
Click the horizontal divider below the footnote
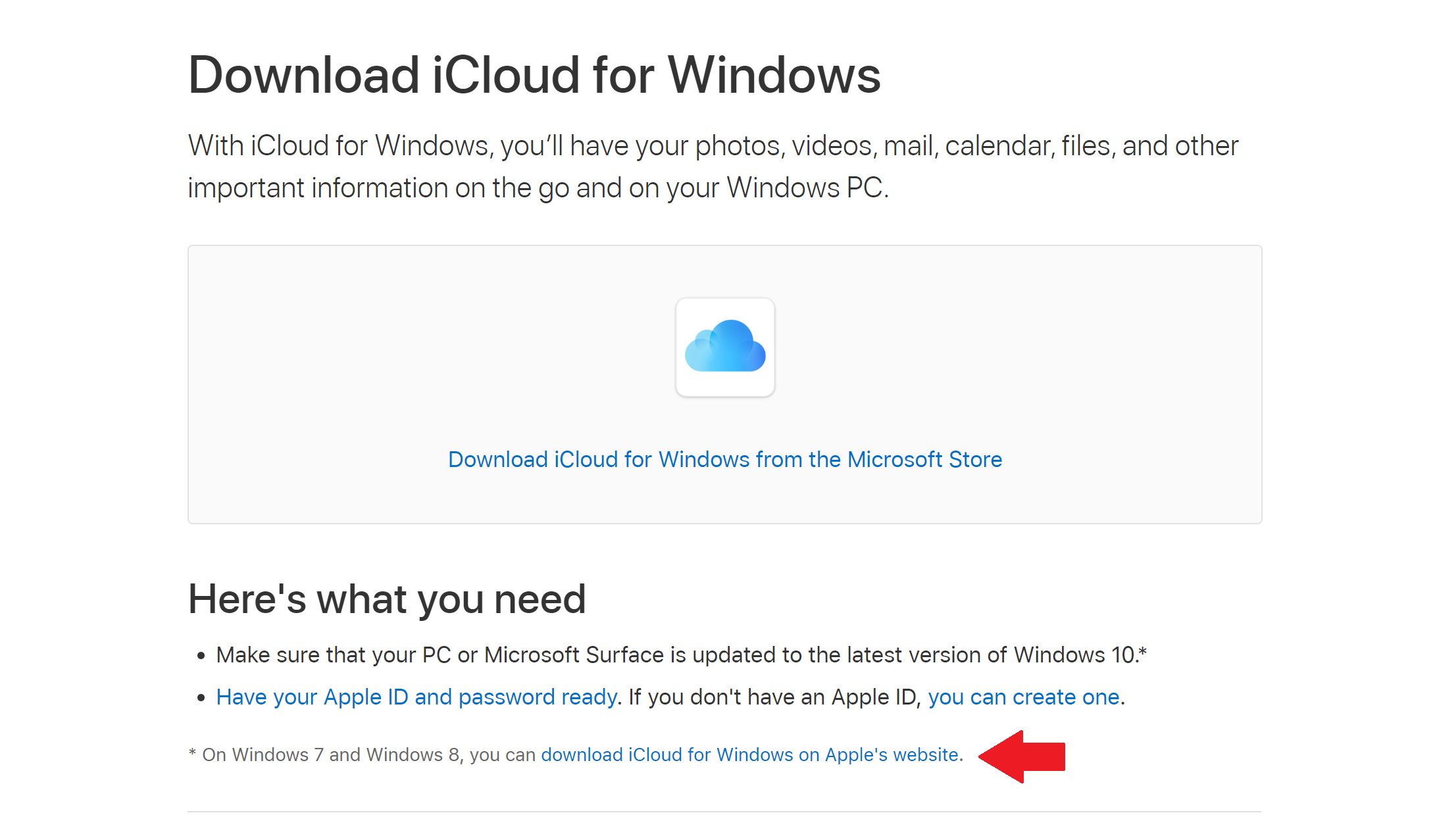click(x=724, y=811)
